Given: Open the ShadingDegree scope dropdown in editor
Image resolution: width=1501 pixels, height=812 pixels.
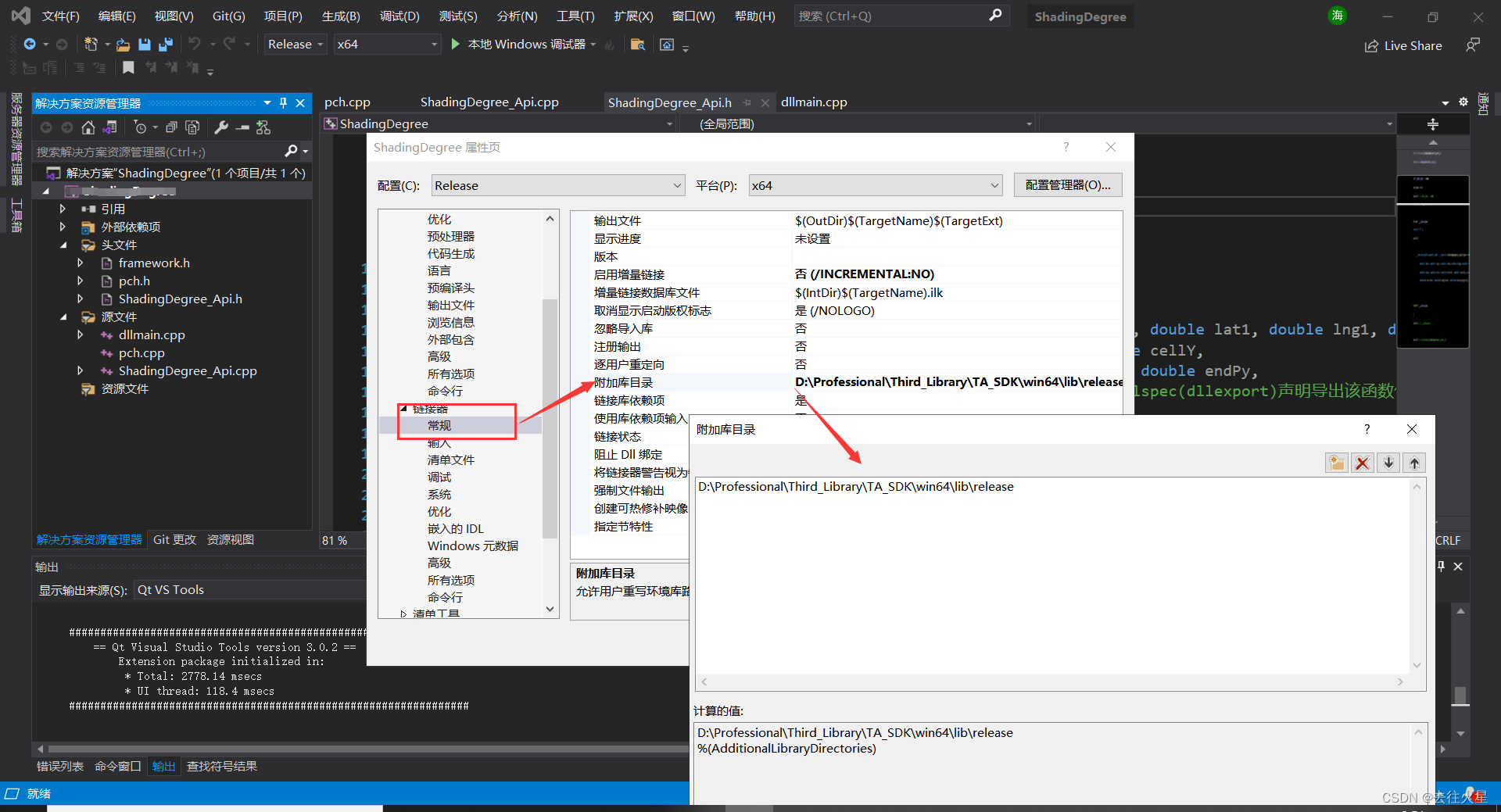Looking at the screenshot, I should tap(499, 123).
